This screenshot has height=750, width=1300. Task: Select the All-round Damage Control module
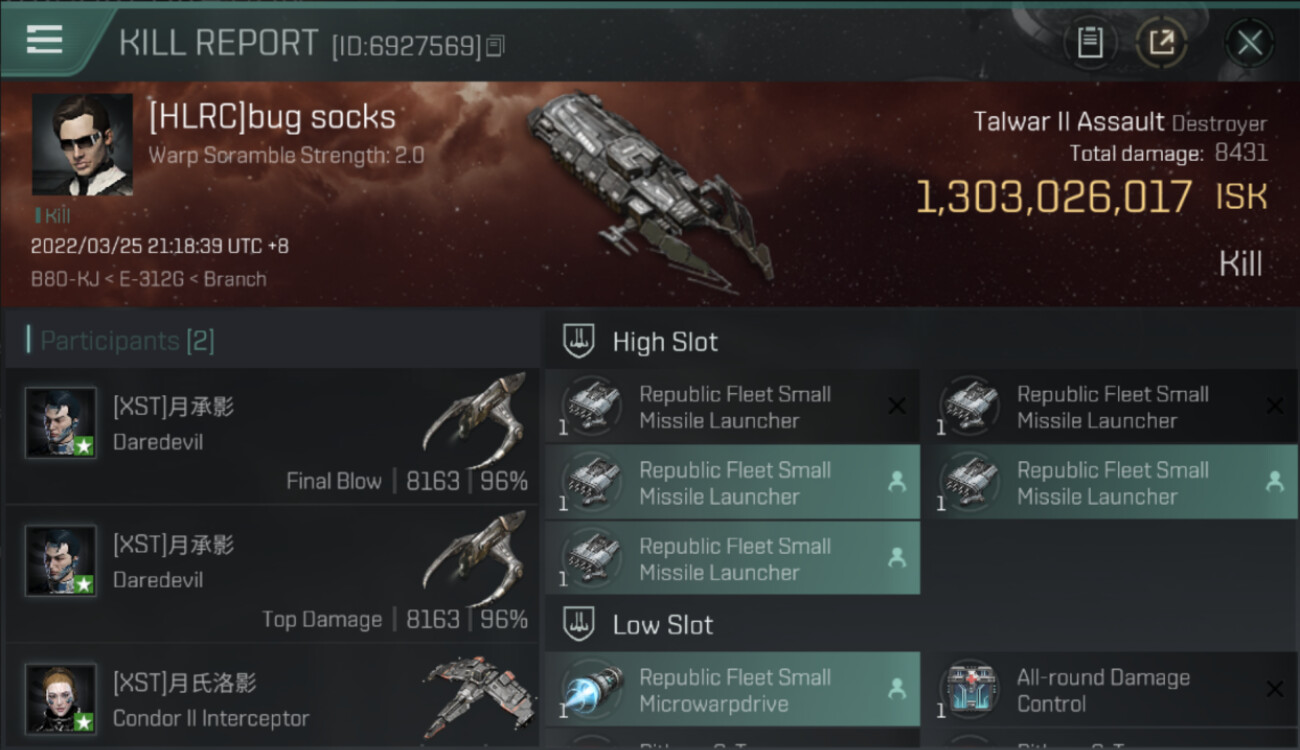pos(1102,690)
